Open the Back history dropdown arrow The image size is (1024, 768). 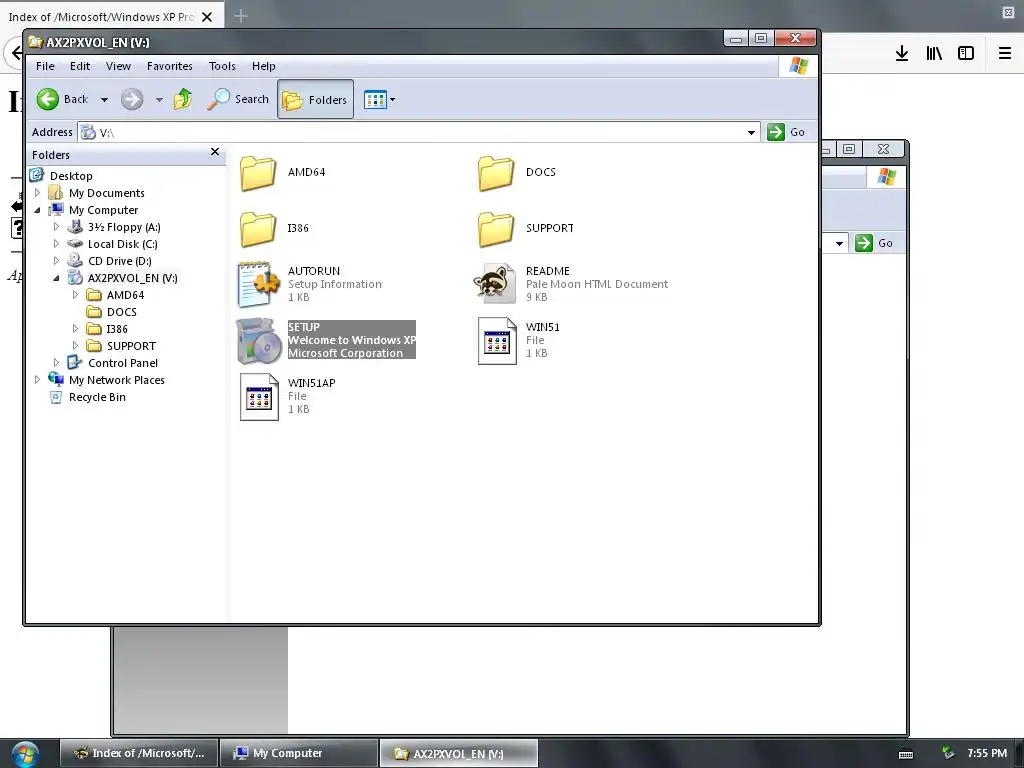pyautogui.click(x=104, y=100)
